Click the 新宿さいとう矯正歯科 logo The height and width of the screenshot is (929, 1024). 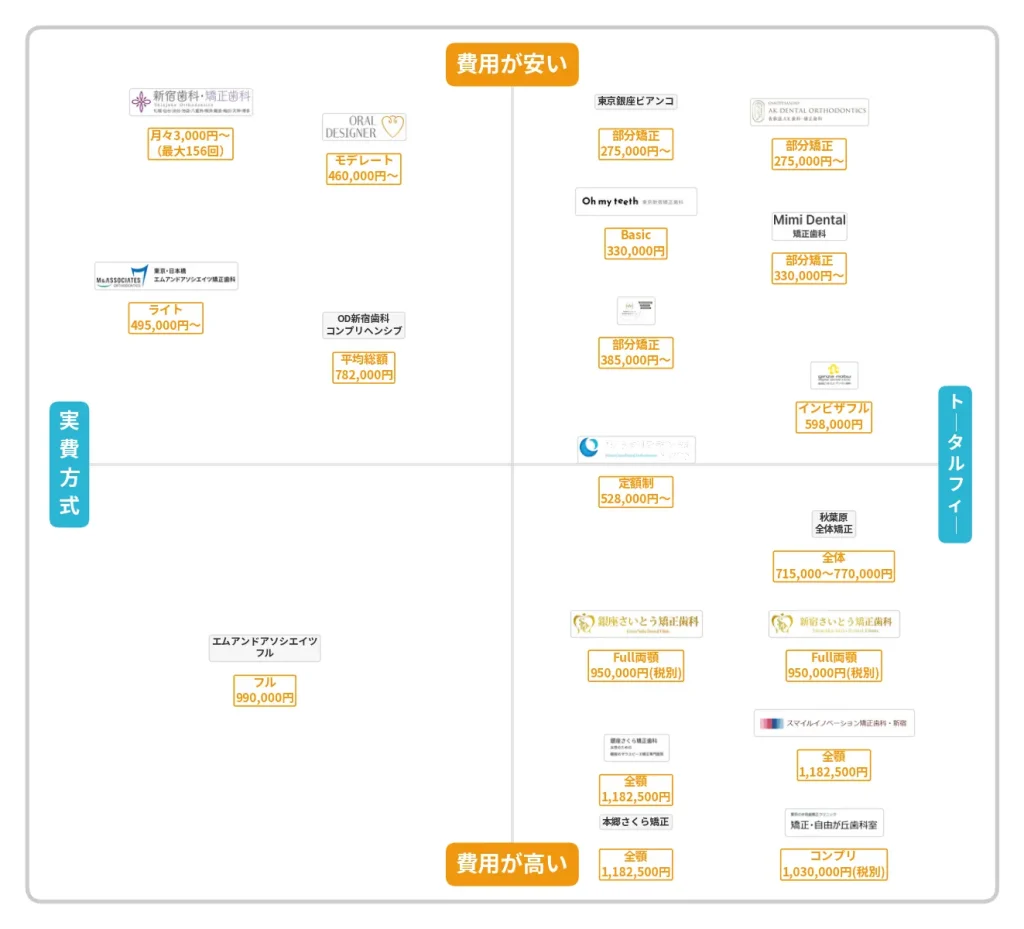834,624
